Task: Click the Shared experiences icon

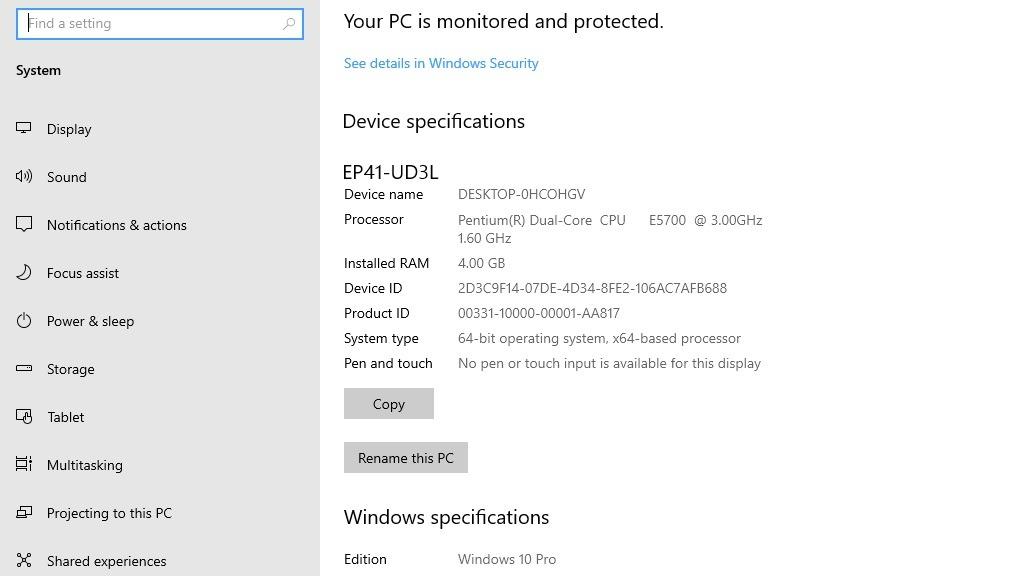Action: tap(24, 560)
